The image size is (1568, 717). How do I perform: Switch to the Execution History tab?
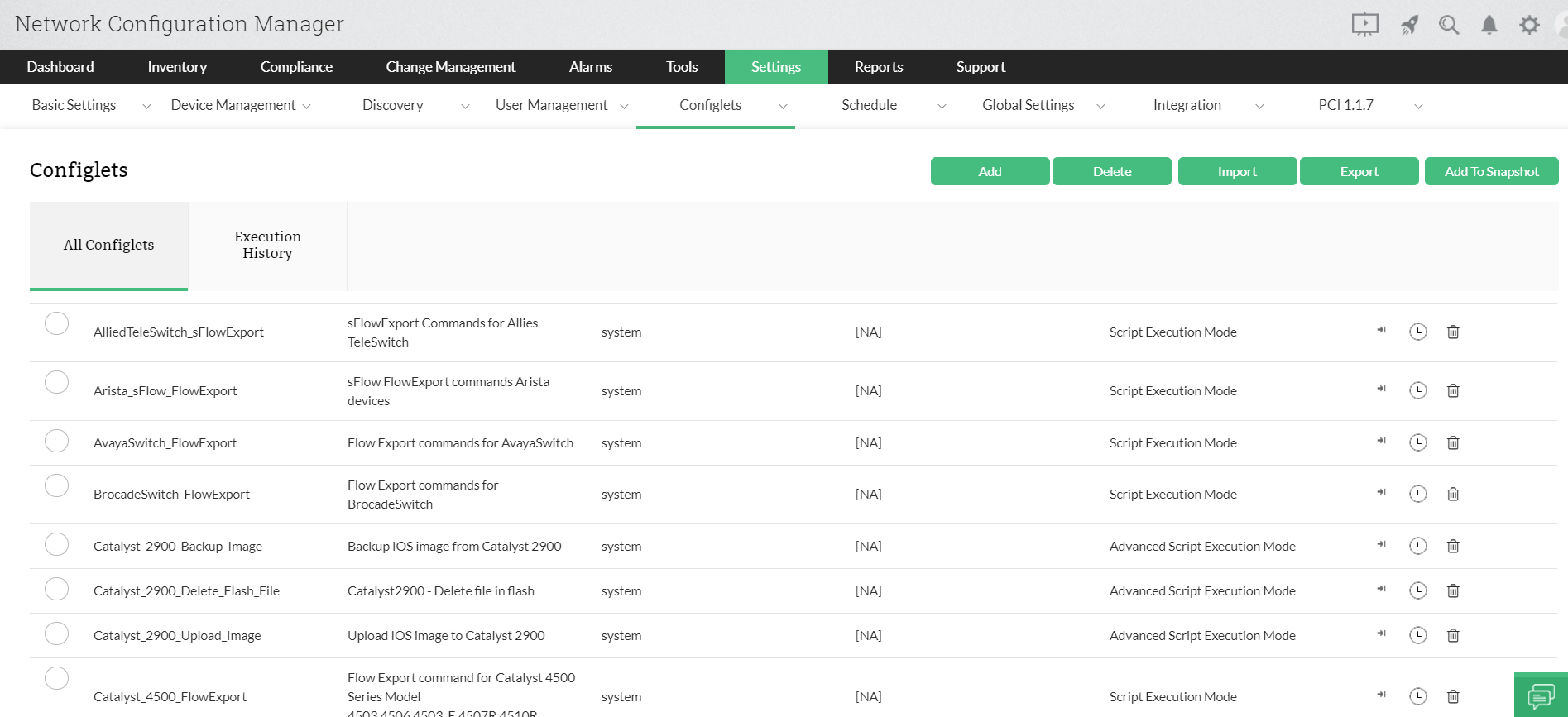pyautogui.click(x=267, y=245)
